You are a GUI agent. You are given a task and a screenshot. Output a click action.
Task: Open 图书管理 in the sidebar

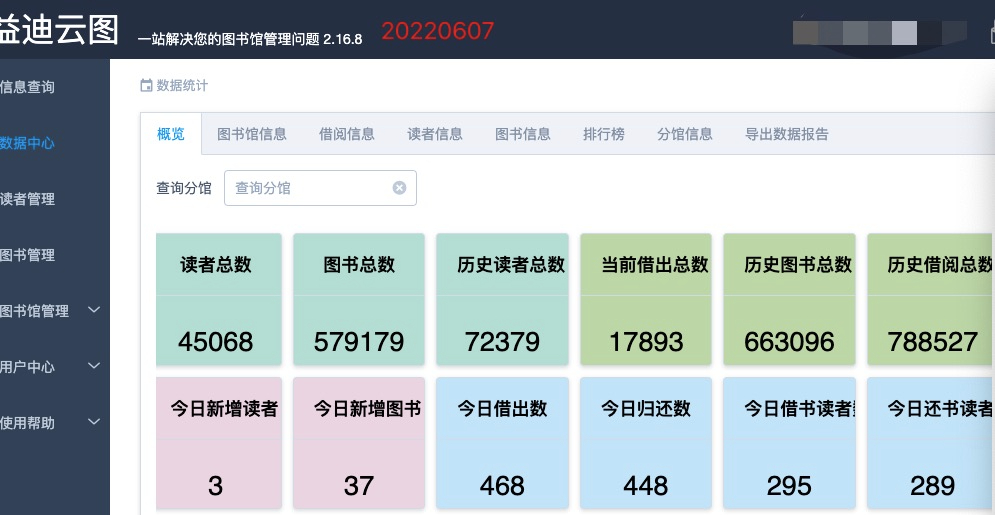tap(28, 255)
